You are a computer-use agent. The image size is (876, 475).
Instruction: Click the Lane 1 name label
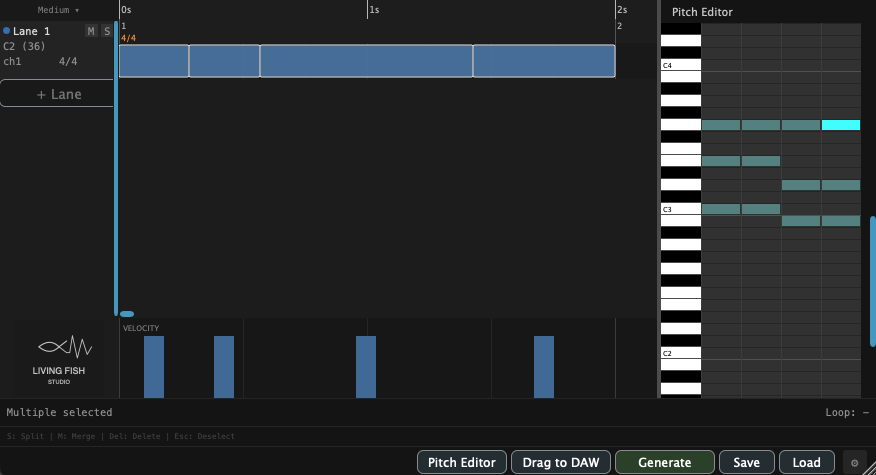(31, 31)
